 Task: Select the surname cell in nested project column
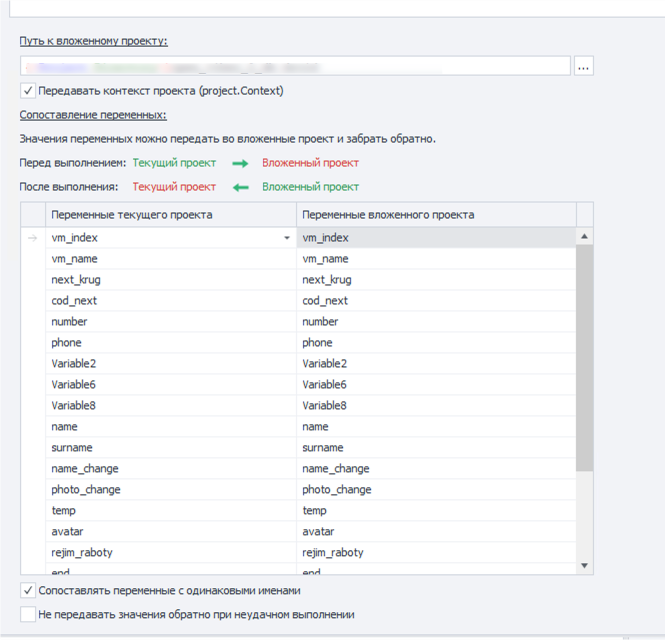pyautogui.click(x=436, y=448)
